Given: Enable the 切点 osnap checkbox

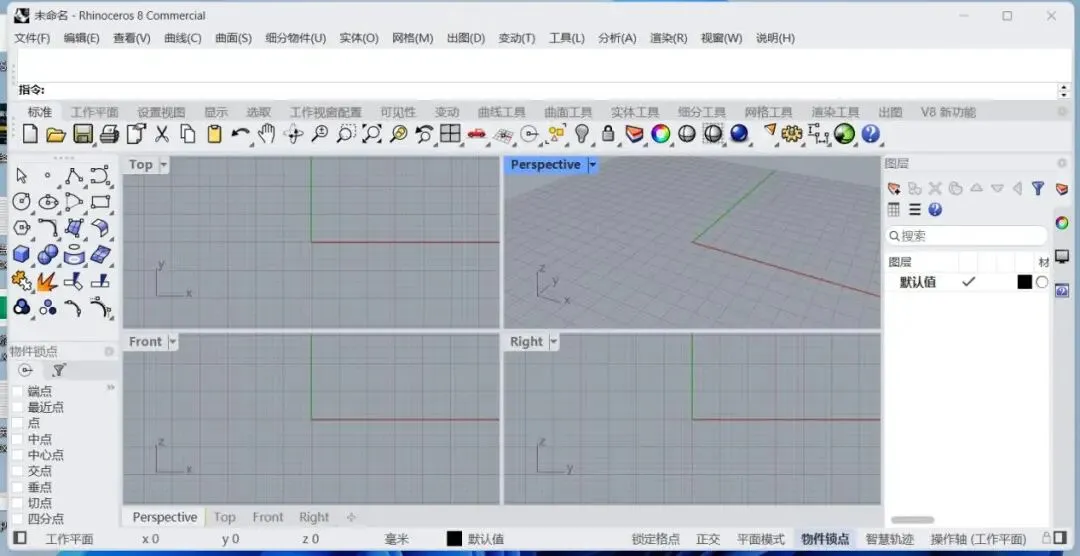Looking at the screenshot, I should click(18, 503).
